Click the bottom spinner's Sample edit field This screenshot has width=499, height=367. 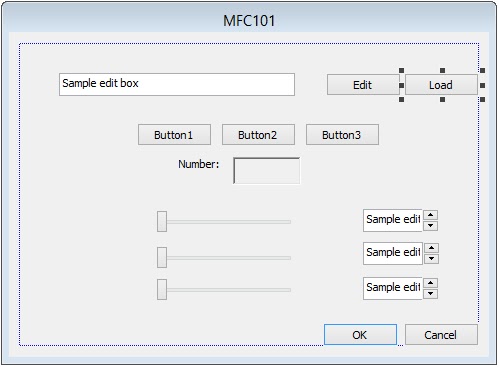393,288
